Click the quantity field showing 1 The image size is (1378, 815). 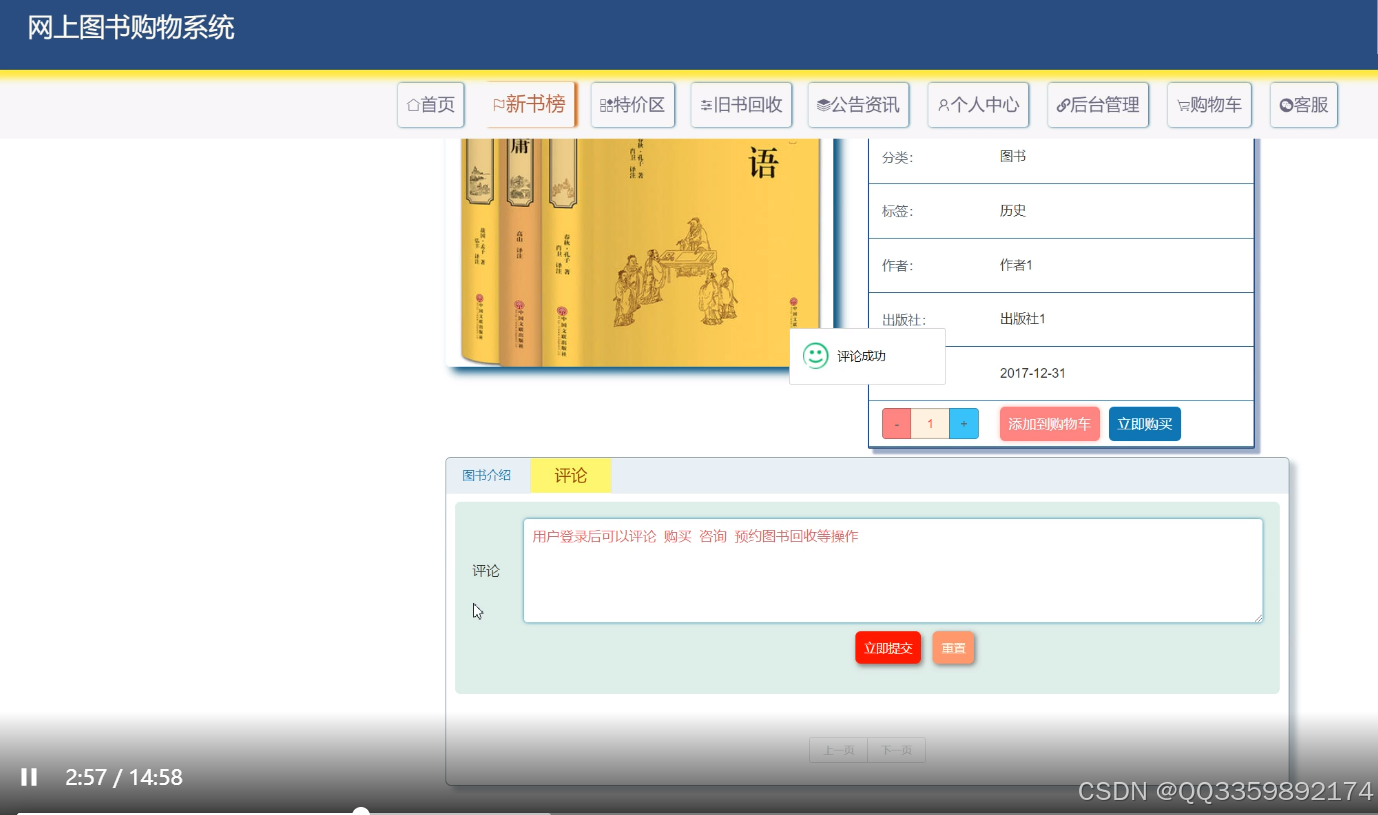click(x=930, y=424)
